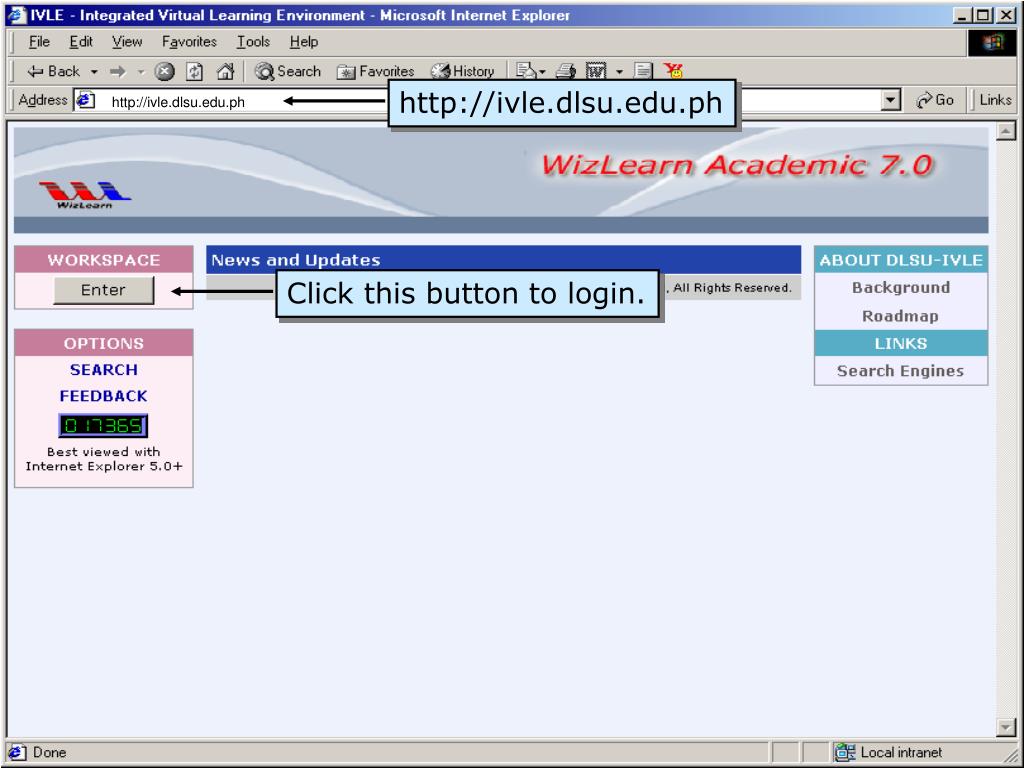Viewport: 1024px width, 768px height.
Task: Click the URL text in the Address field
Action: pos(178,102)
